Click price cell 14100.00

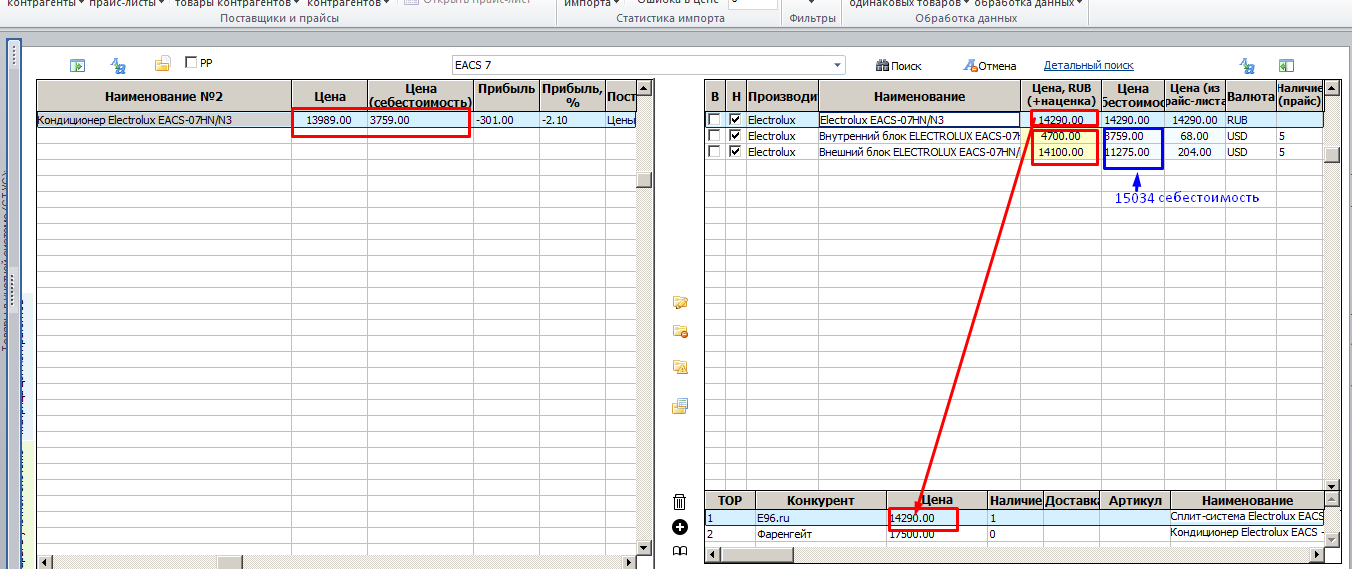[x=1062, y=152]
